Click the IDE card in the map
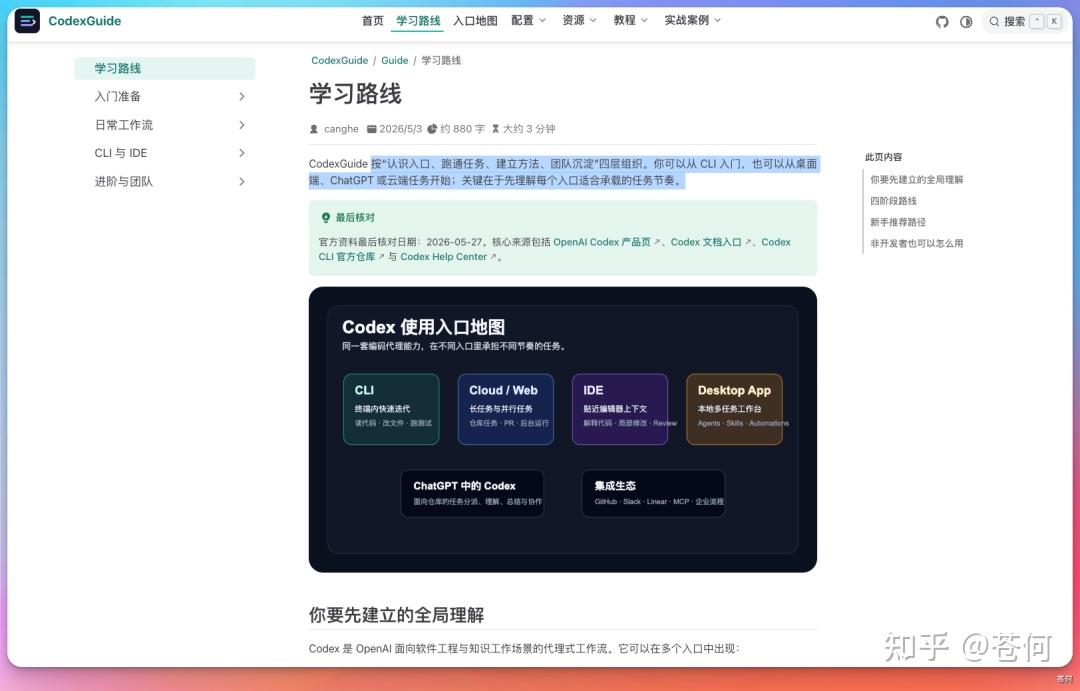This screenshot has height=691, width=1080. (620, 409)
